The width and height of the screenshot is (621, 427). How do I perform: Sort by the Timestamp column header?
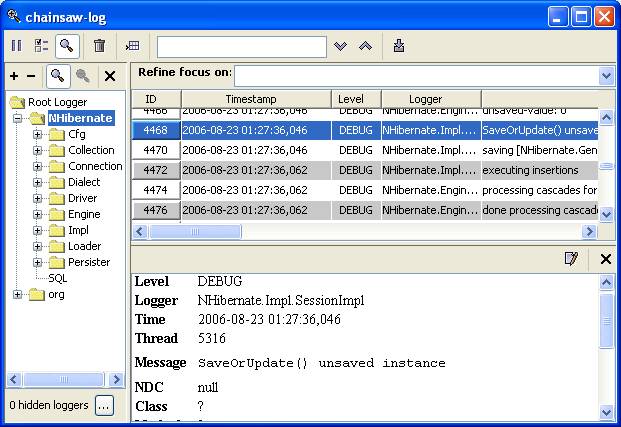coord(256,99)
